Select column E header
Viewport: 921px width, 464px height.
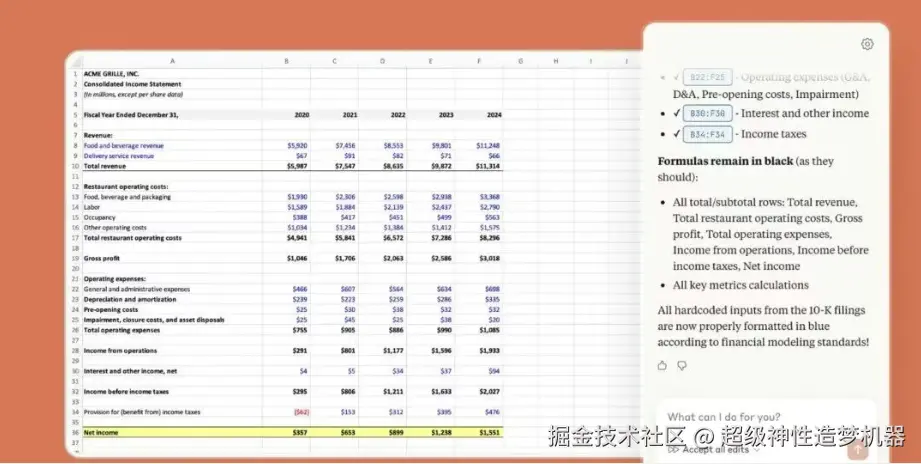click(431, 61)
